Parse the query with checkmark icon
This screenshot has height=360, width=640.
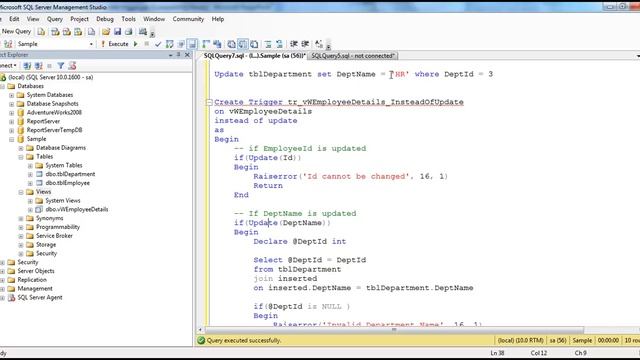pos(158,44)
